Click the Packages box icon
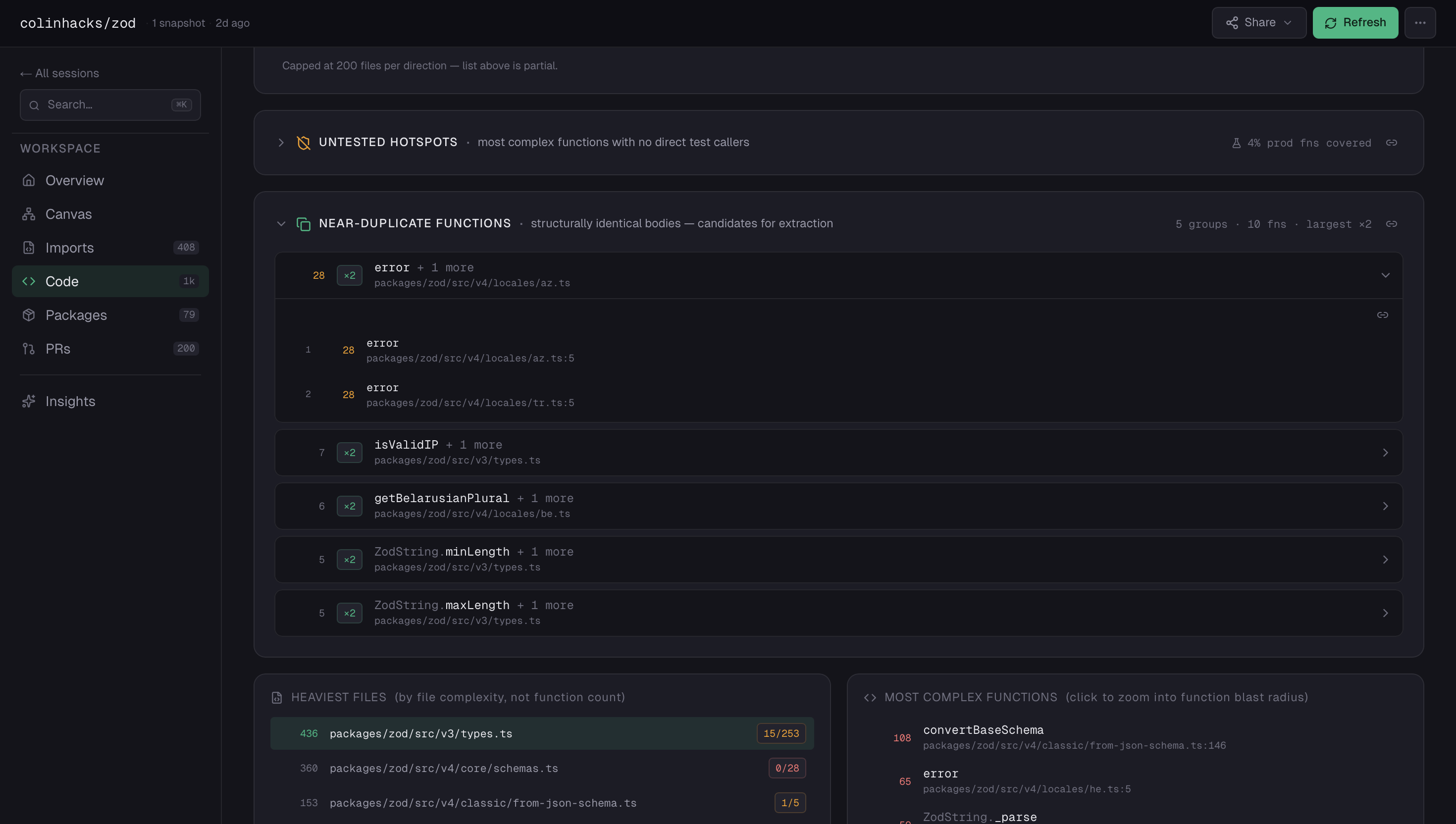This screenshot has height=824, width=1456. click(29, 314)
